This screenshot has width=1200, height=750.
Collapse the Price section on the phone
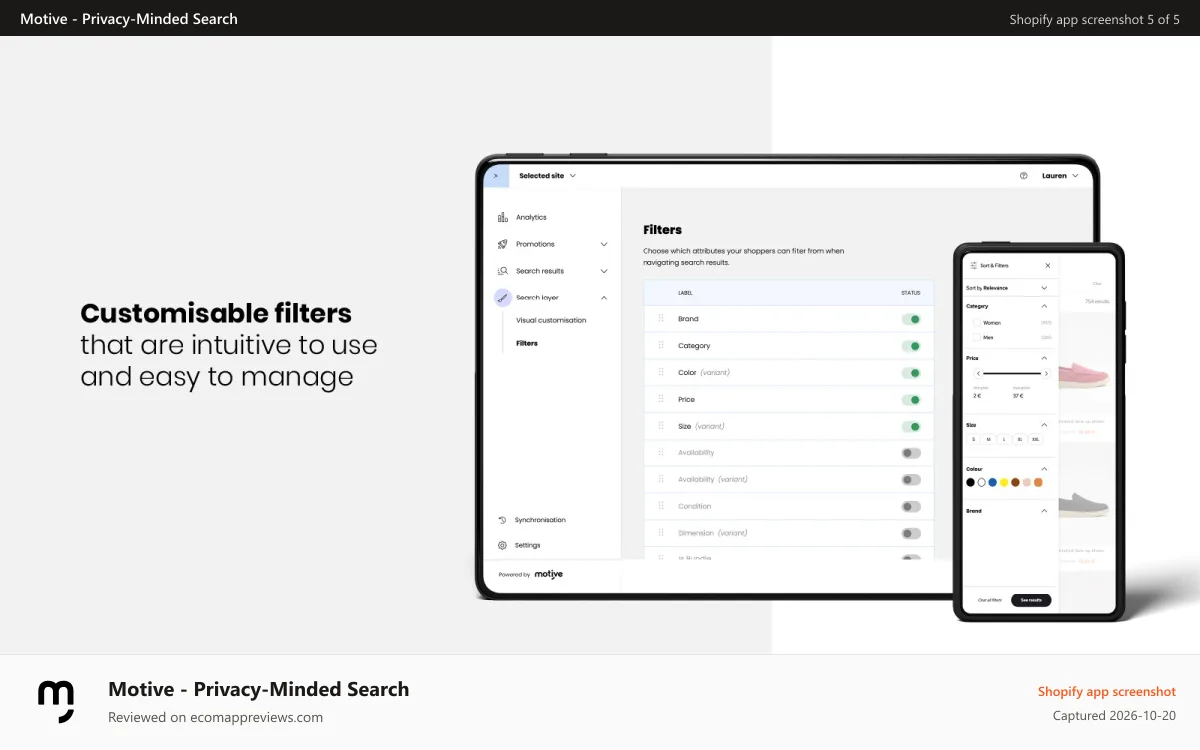pyautogui.click(x=1044, y=358)
